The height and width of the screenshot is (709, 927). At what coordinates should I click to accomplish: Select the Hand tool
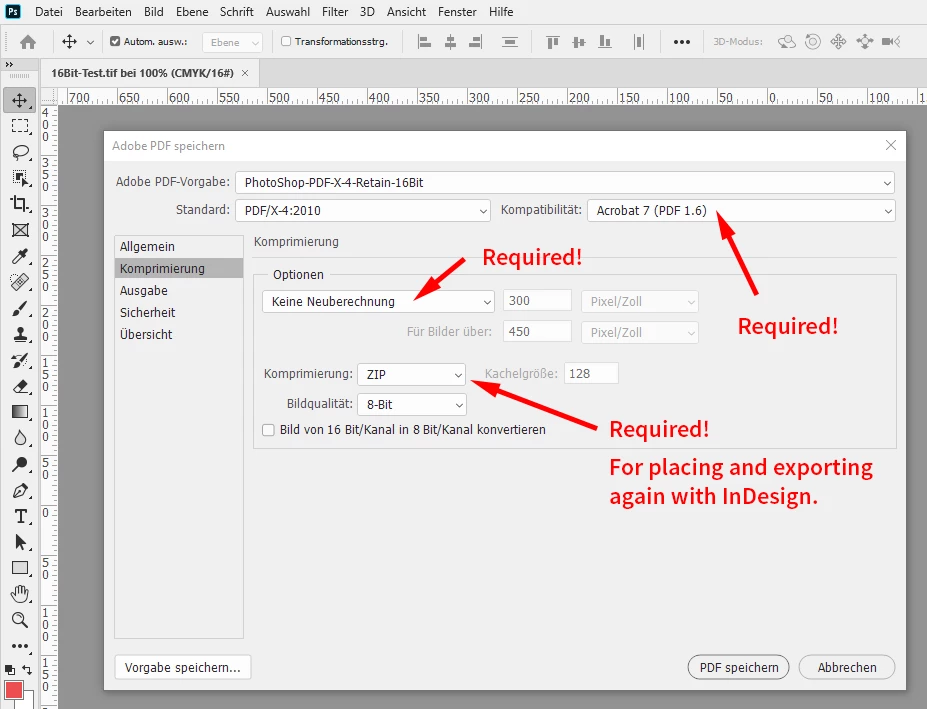pos(20,594)
